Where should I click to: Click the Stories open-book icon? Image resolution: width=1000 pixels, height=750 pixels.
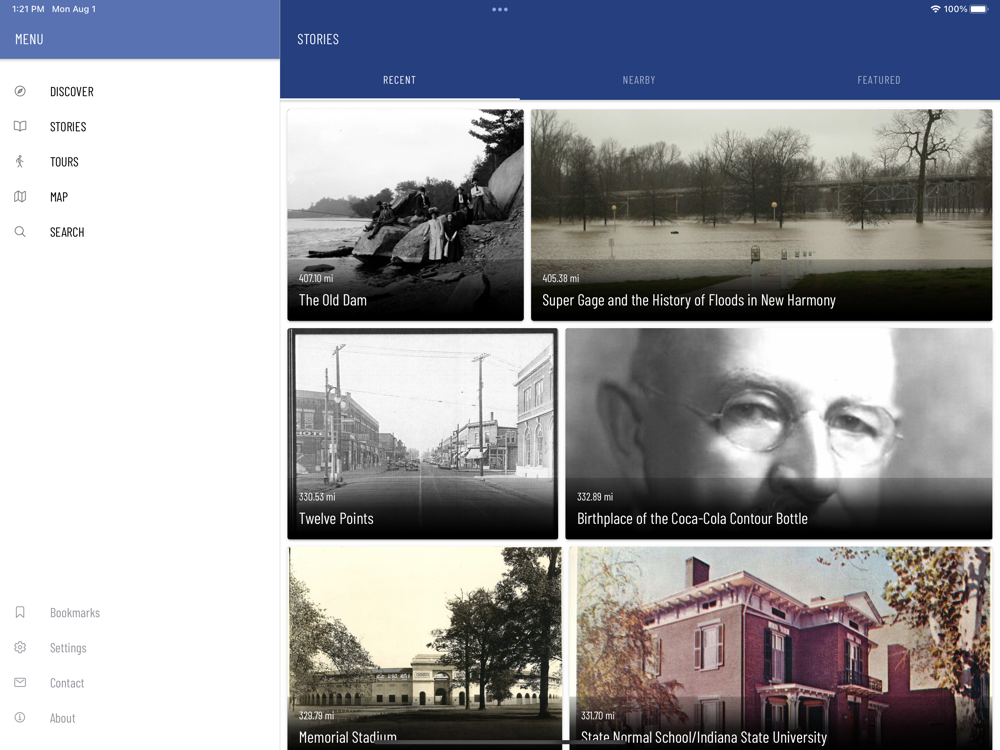click(20, 126)
